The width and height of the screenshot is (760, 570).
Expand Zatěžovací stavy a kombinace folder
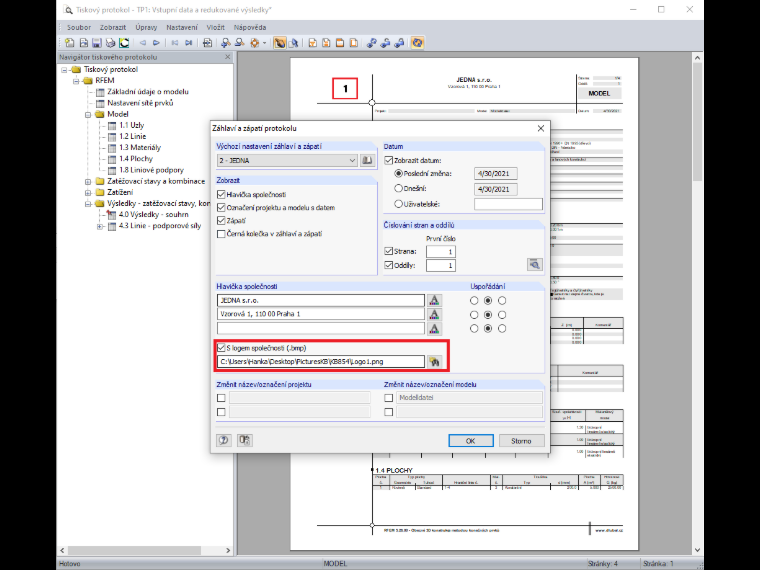[x=88, y=182]
